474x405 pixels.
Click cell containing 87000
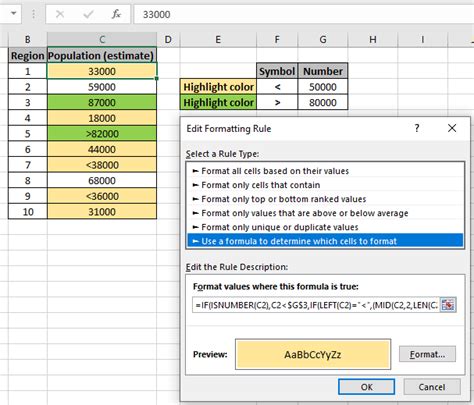click(x=102, y=102)
